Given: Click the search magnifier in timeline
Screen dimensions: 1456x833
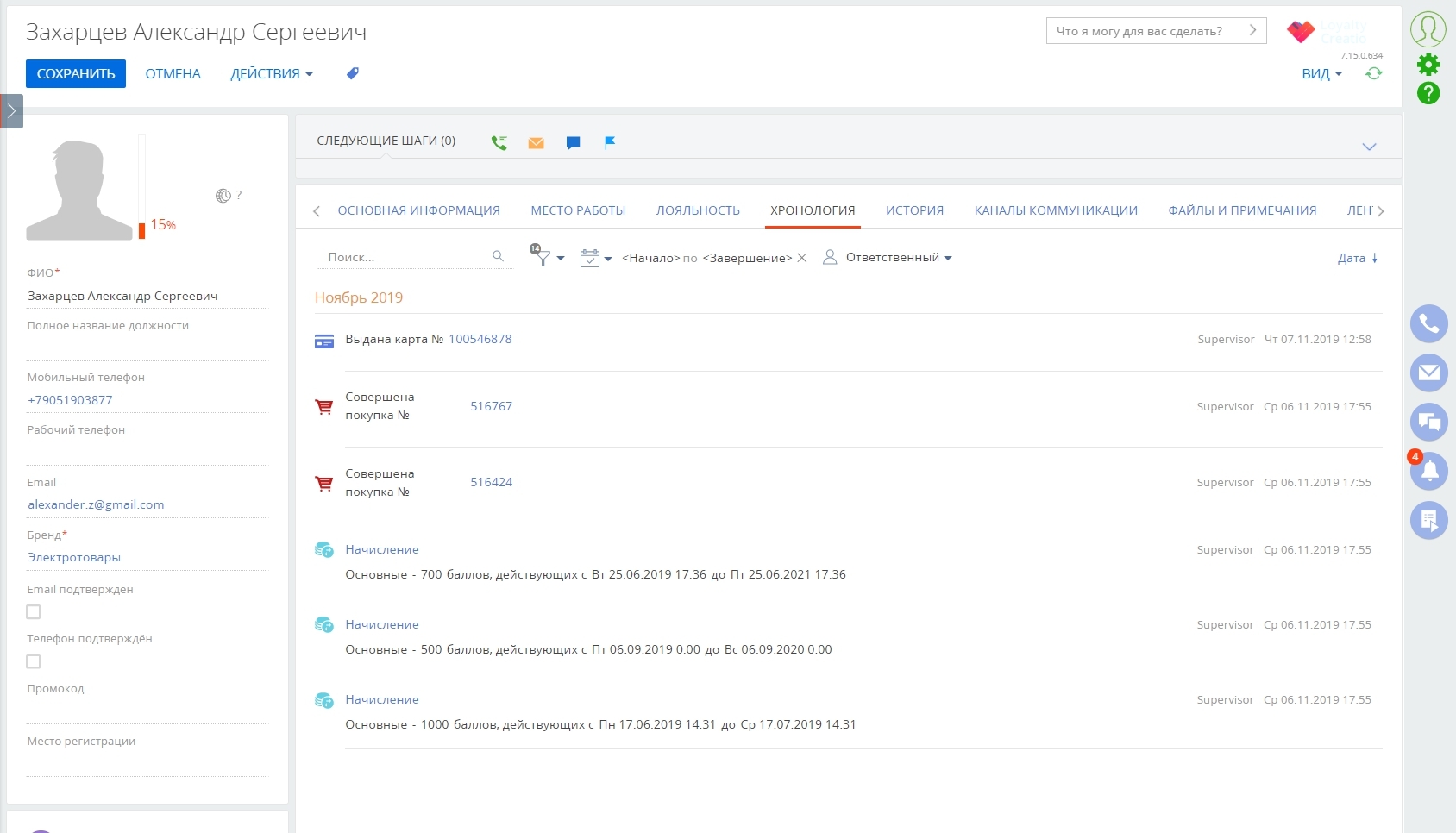Looking at the screenshot, I should click(x=498, y=256).
